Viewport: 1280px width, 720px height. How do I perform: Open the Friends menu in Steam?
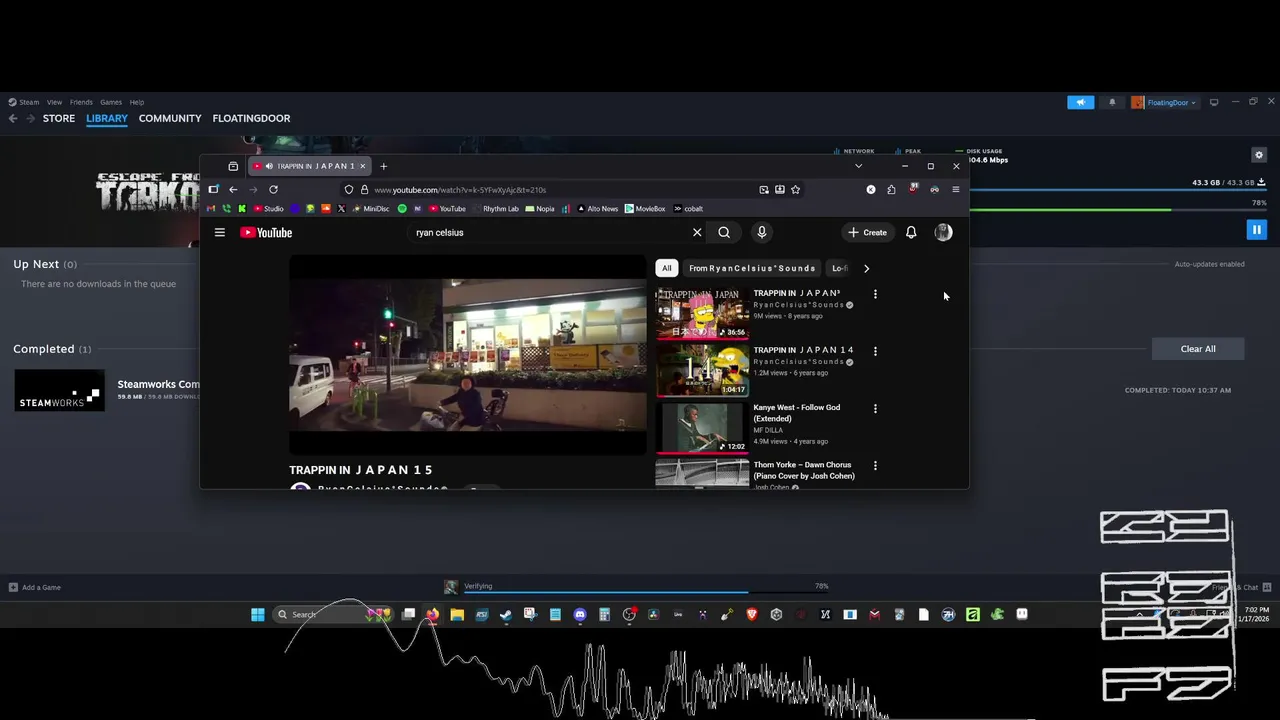point(81,102)
